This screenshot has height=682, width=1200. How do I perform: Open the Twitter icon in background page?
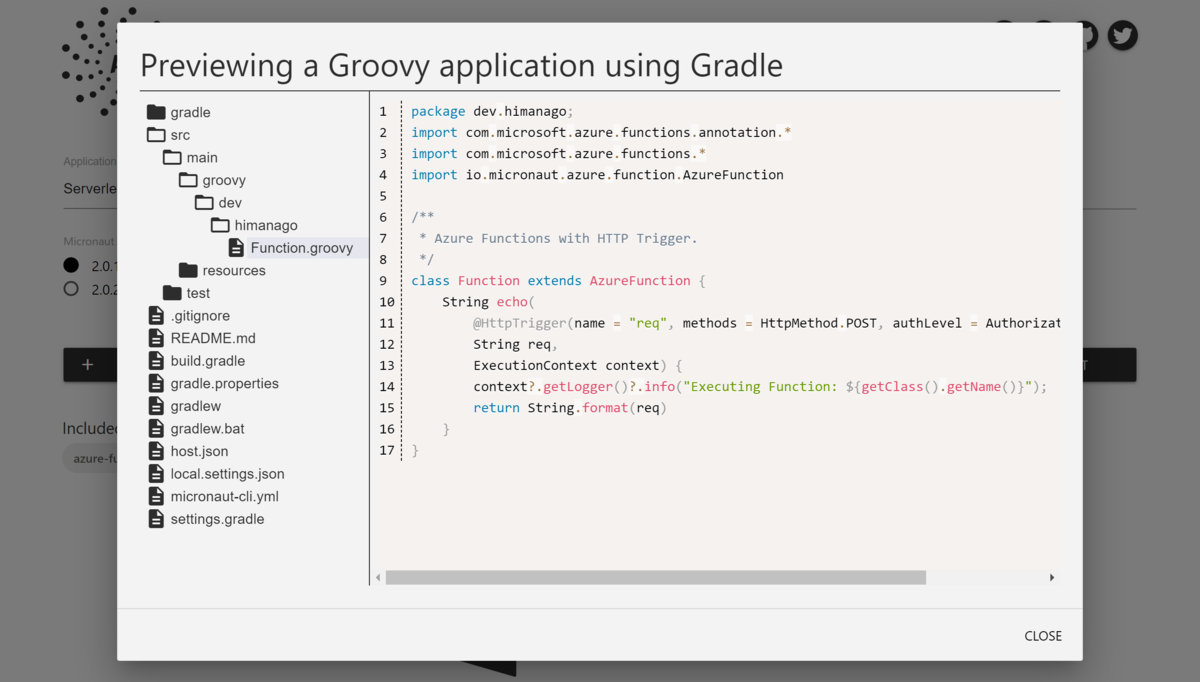pos(1122,36)
